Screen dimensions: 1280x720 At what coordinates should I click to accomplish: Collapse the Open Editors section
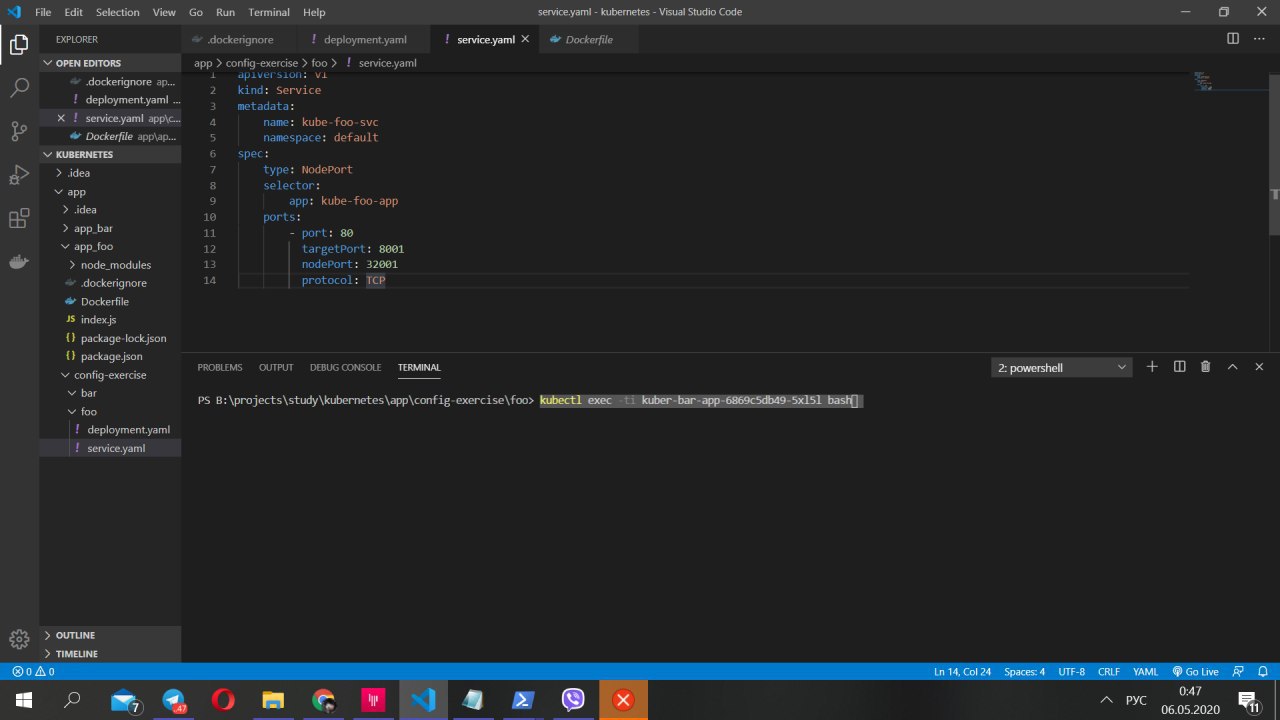pos(110,63)
